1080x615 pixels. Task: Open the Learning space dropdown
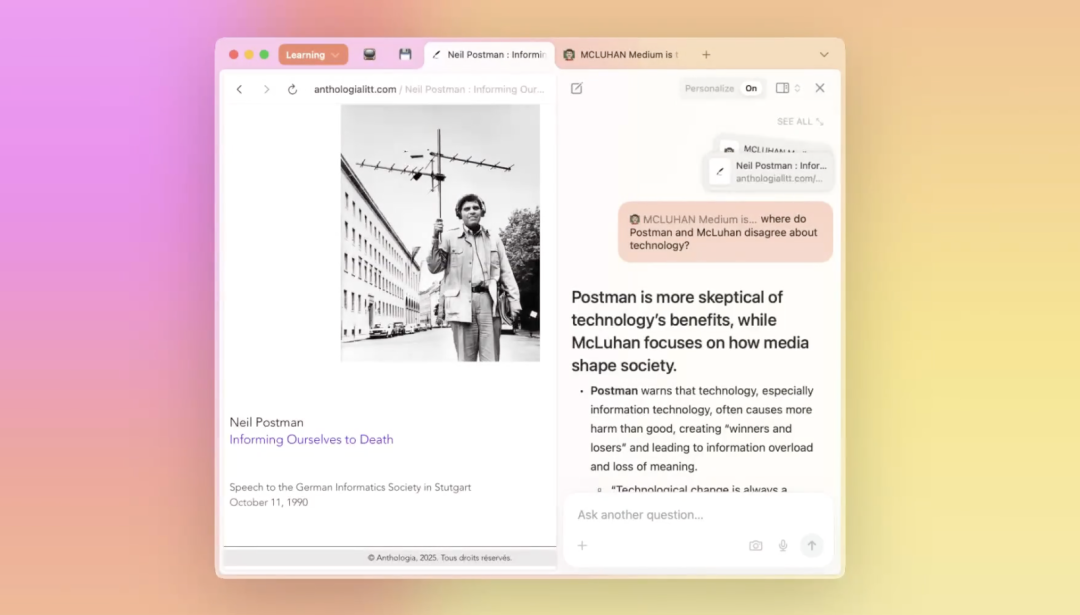click(x=312, y=55)
